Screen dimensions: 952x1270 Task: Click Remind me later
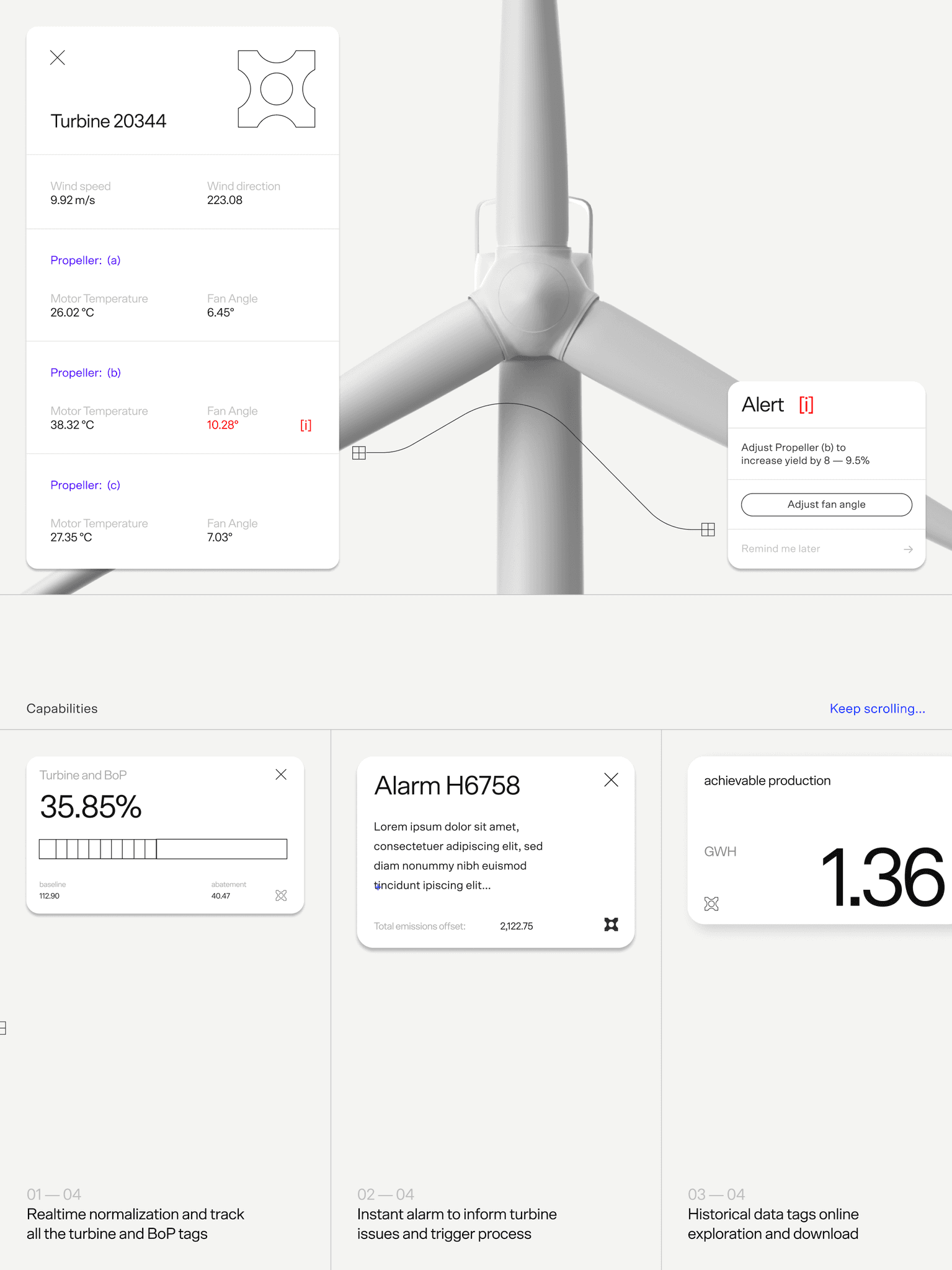pos(780,549)
